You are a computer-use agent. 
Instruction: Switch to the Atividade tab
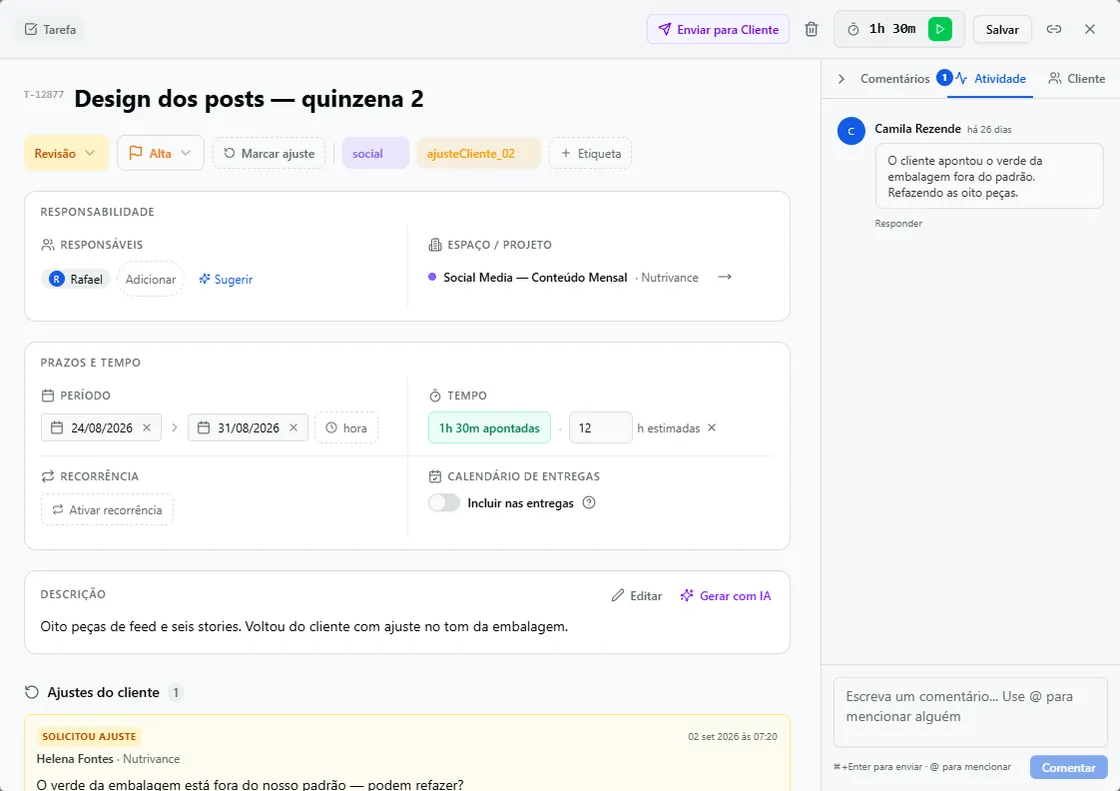click(991, 79)
